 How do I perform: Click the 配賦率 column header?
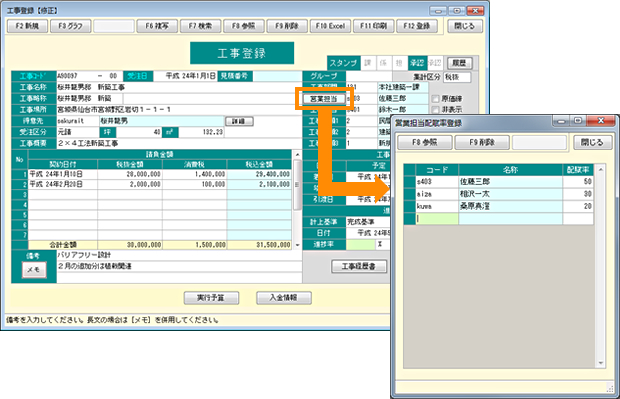tap(578, 170)
